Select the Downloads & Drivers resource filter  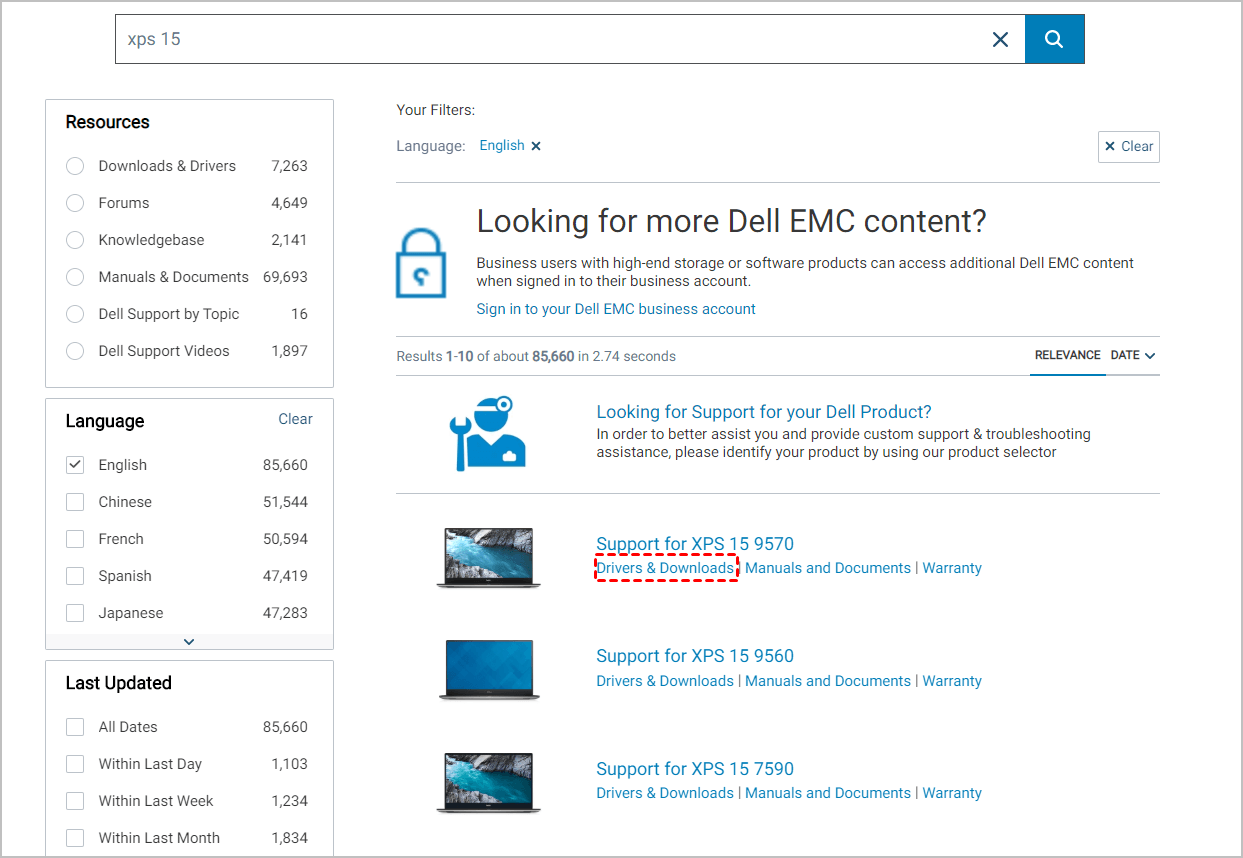click(74, 166)
